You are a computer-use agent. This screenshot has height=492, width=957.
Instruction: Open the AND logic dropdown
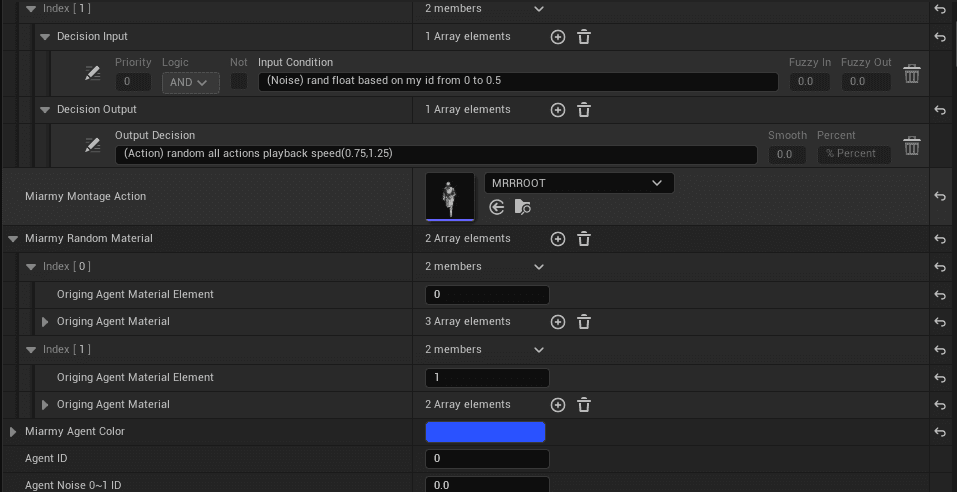pyautogui.click(x=190, y=82)
